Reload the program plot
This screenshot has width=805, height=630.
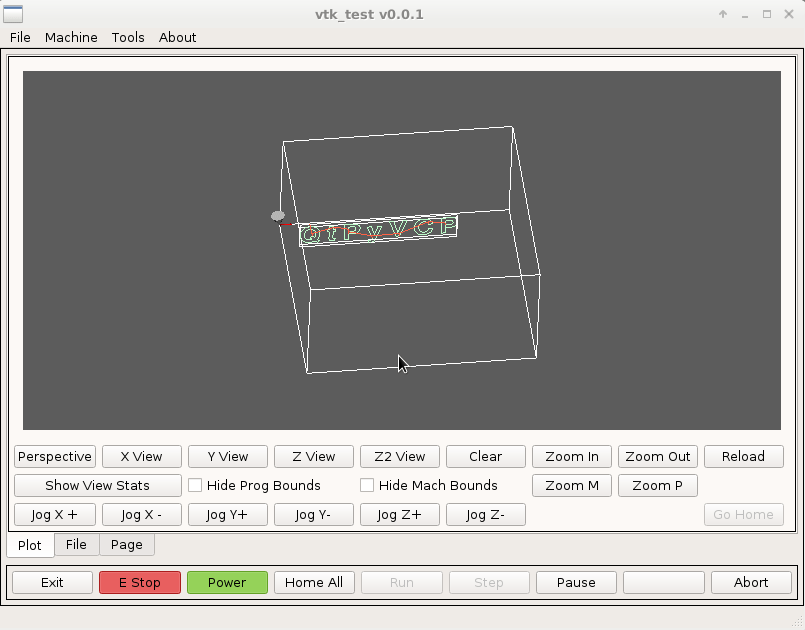[x=743, y=456]
